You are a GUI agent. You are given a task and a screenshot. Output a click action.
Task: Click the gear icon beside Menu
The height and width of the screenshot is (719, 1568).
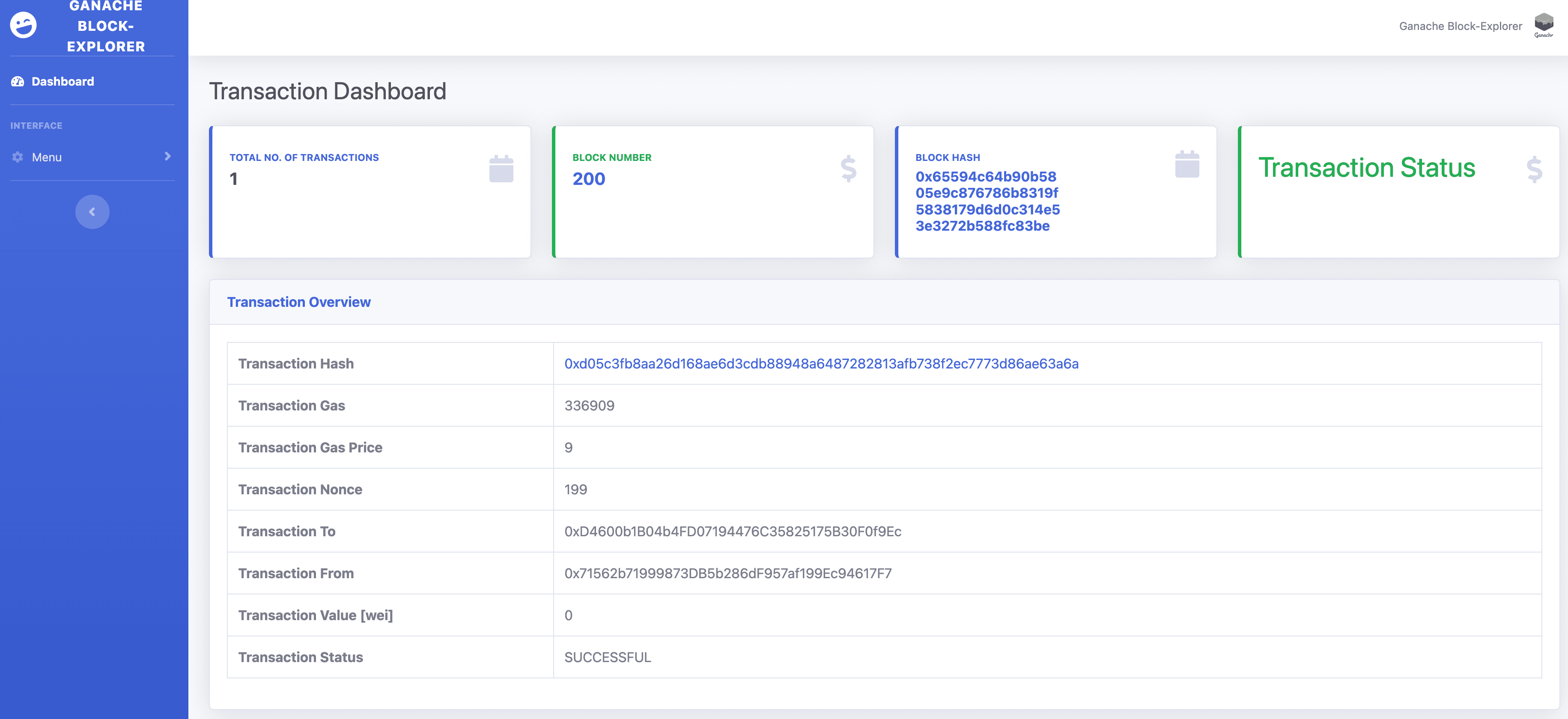click(x=16, y=157)
